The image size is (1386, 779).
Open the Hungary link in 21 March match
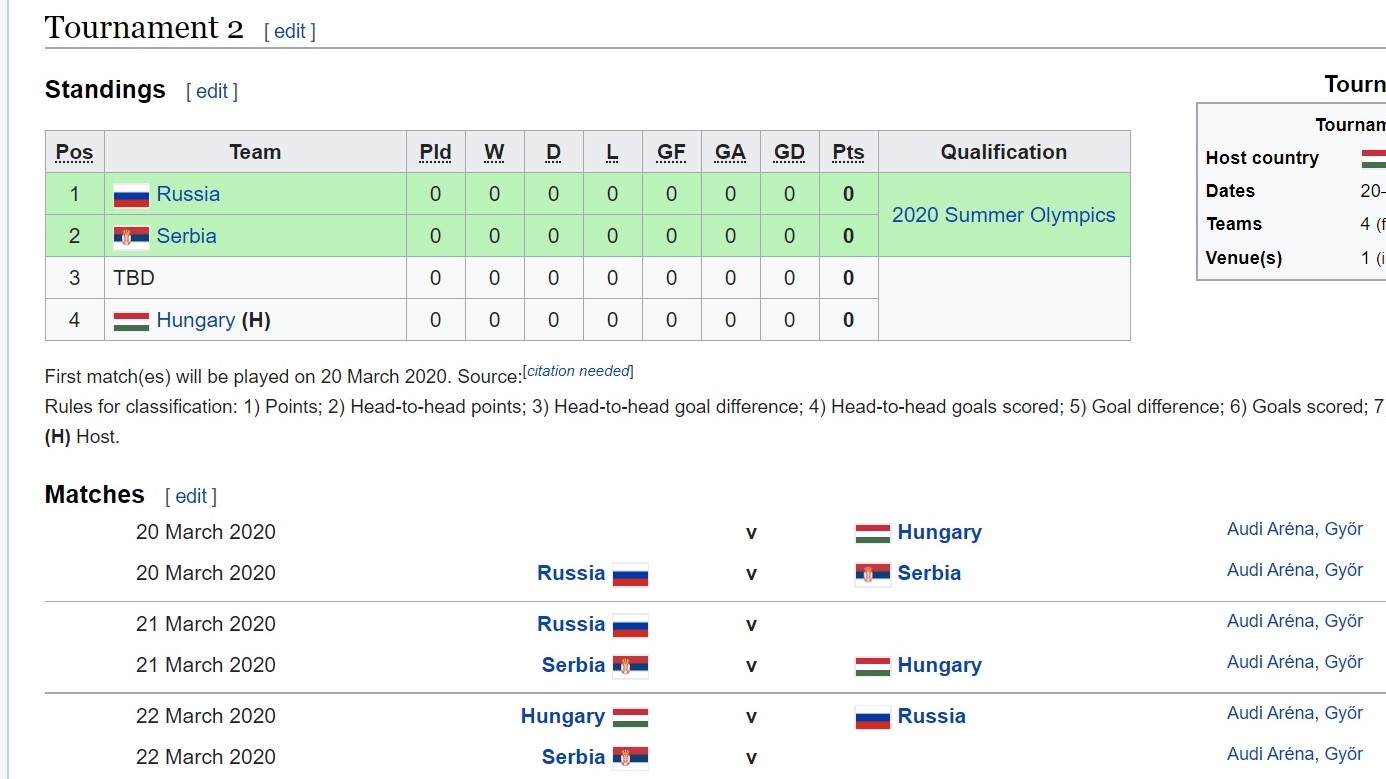[940, 665]
